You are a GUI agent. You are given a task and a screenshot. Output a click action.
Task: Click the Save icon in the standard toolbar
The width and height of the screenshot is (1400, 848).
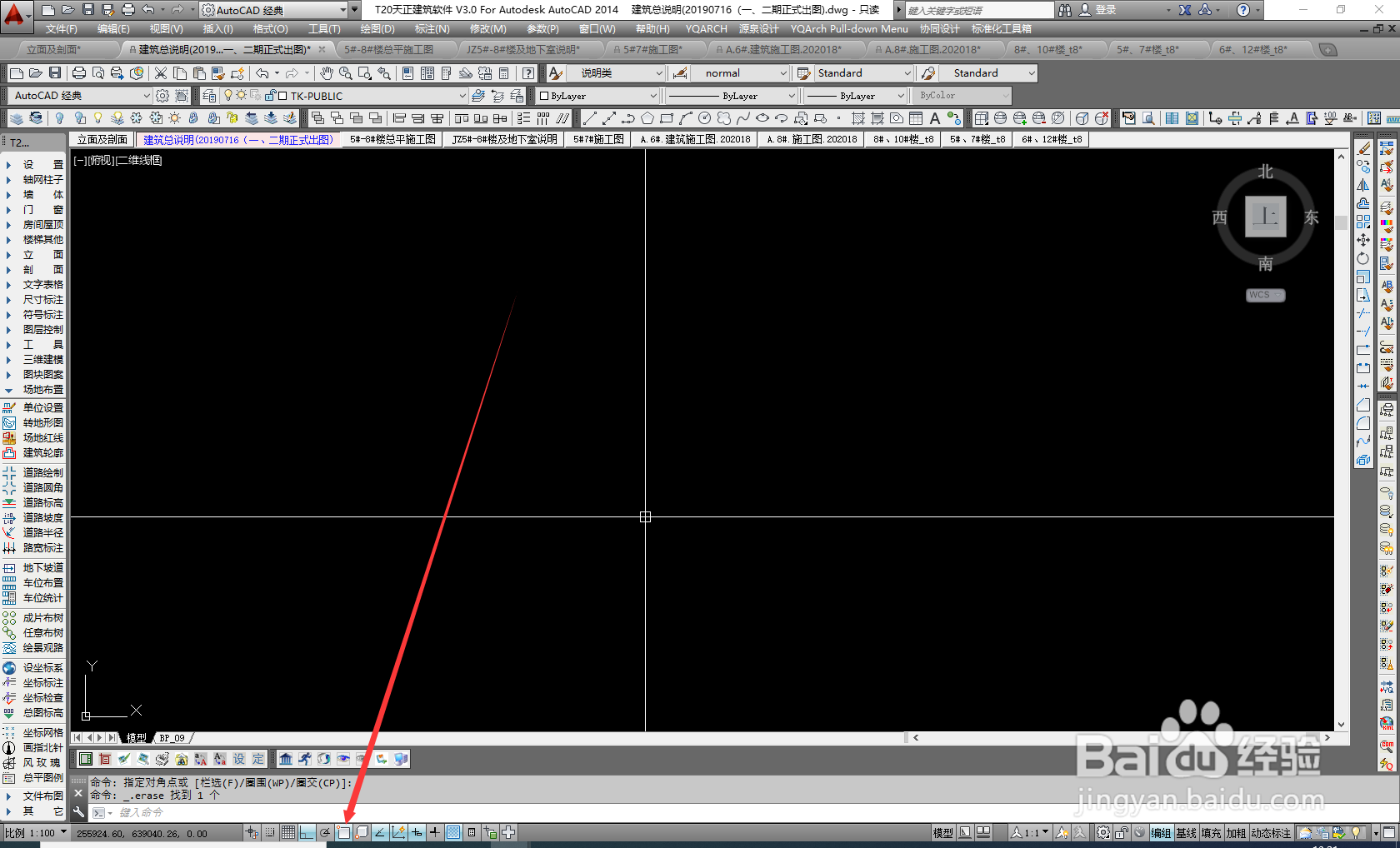(55, 73)
